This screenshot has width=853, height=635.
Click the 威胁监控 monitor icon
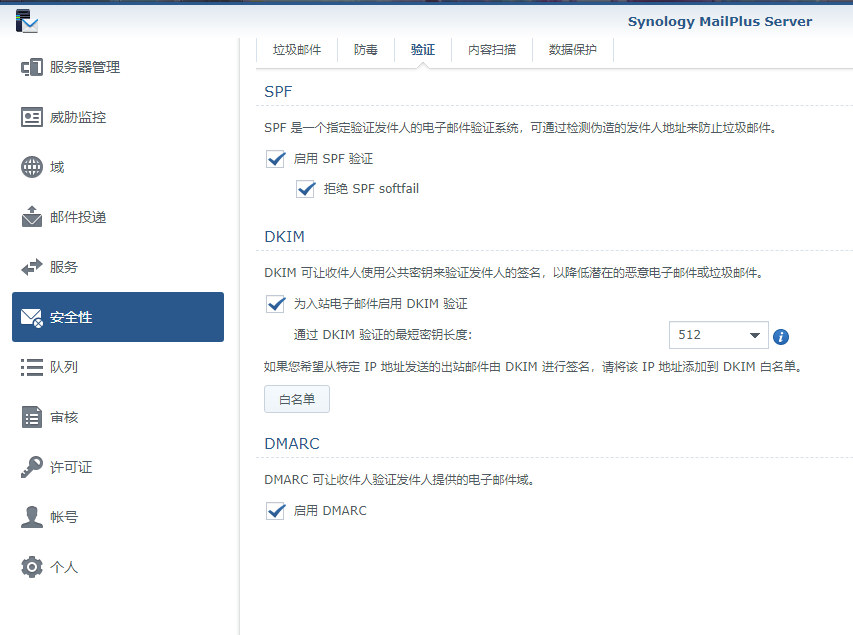(32, 117)
